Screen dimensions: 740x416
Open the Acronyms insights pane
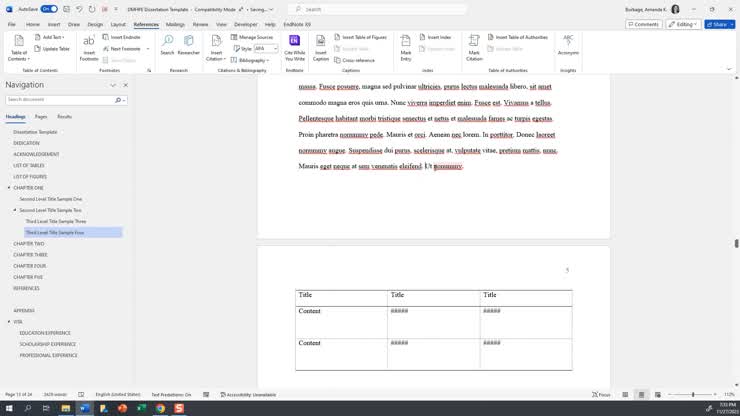(x=568, y=46)
